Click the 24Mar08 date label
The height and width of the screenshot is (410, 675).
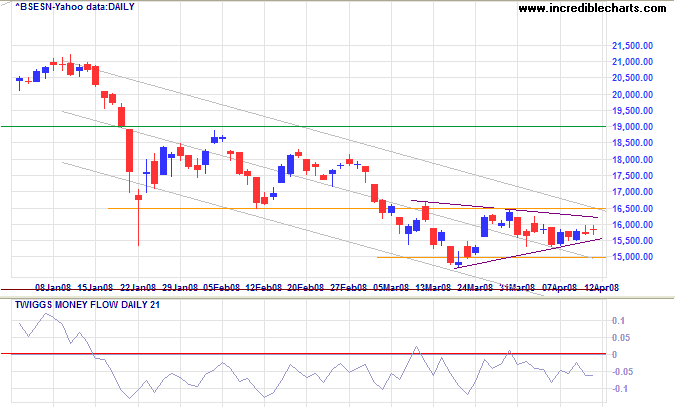click(475, 288)
